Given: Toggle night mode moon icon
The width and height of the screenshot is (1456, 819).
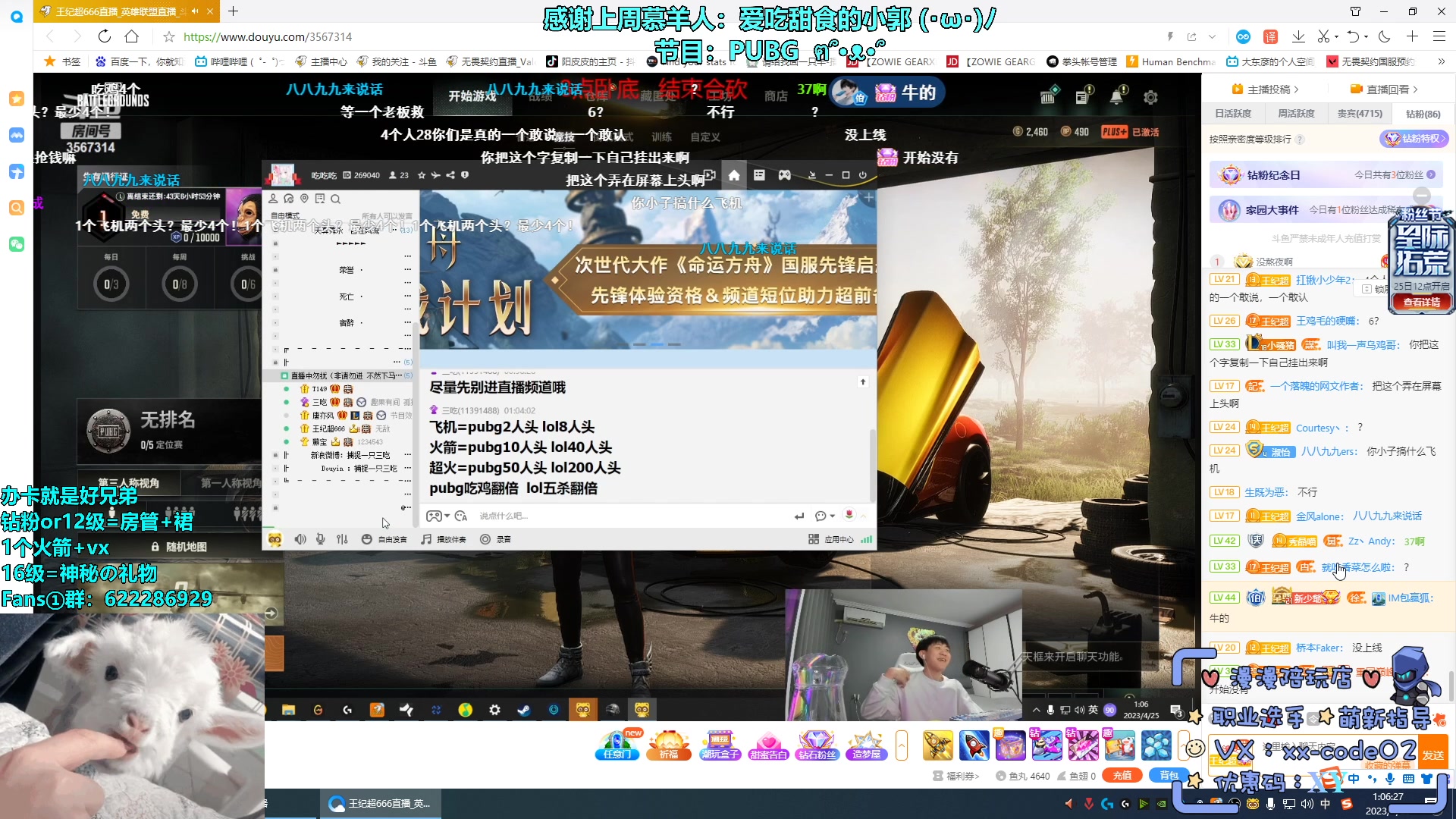Looking at the screenshot, I should pyautogui.click(x=1385, y=36).
